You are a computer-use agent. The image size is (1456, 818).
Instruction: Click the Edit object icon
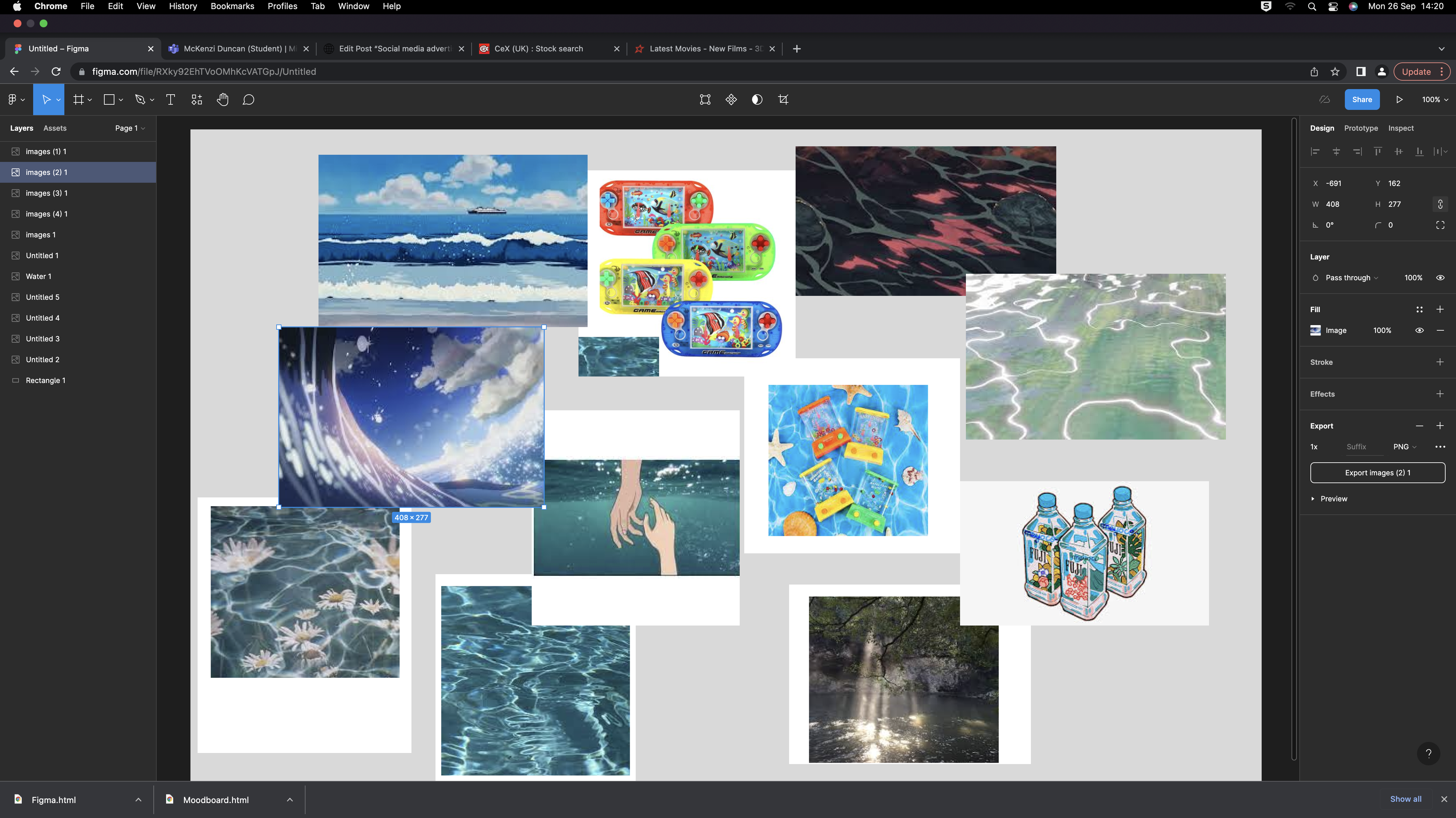coord(705,99)
